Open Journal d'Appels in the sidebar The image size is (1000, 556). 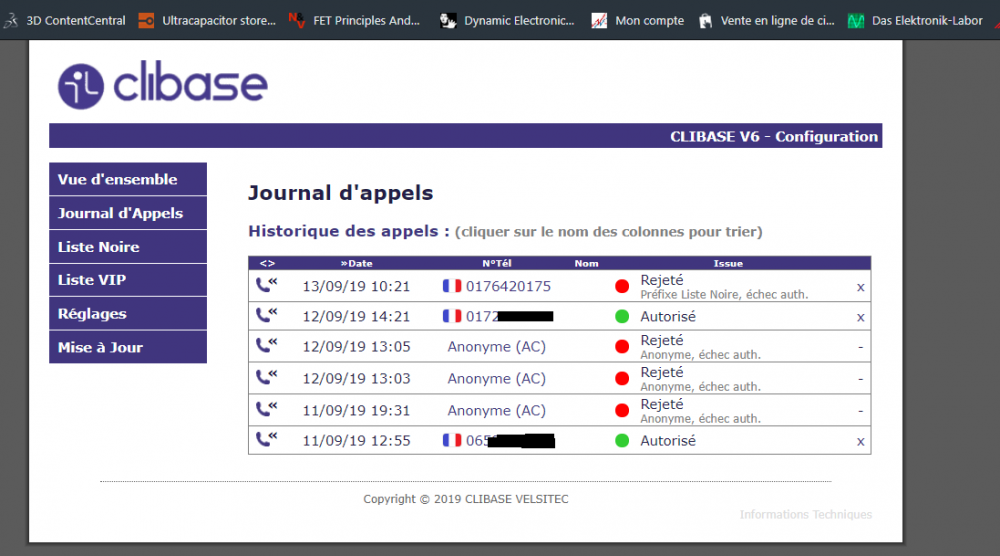pyautogui.click(x=128, y=213)
